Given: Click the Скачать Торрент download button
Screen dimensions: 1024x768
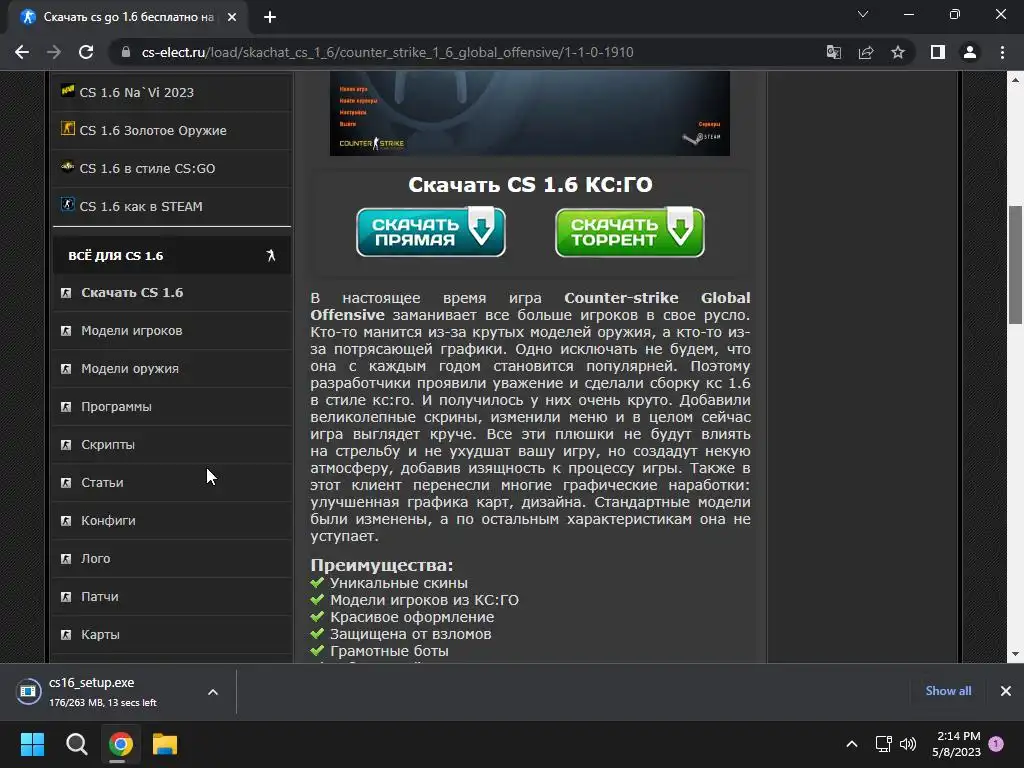Looking at the screenshot, I should tap(630, 232).
